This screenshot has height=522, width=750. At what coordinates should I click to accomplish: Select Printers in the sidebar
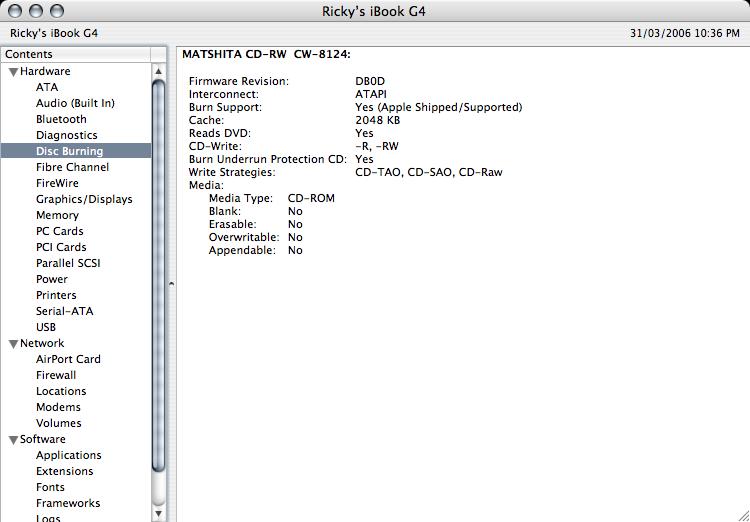pos(56,295)
